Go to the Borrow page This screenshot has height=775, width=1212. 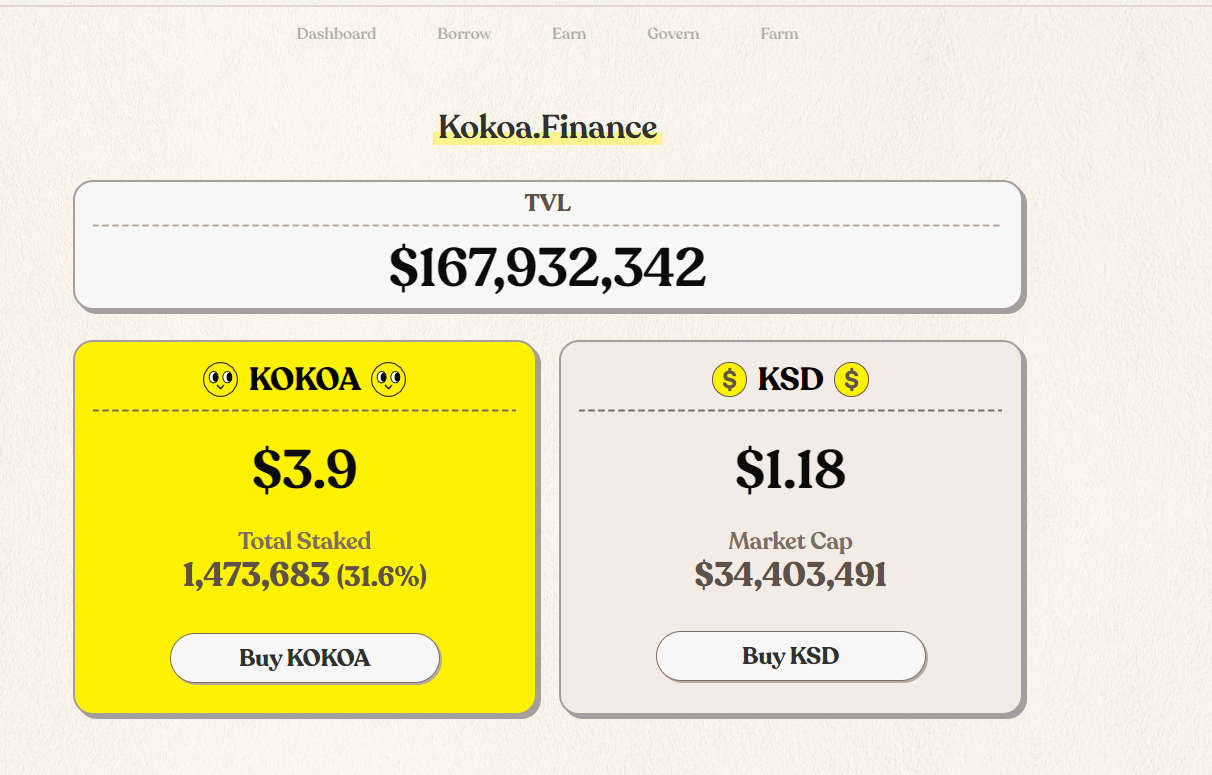pos(464,34)
